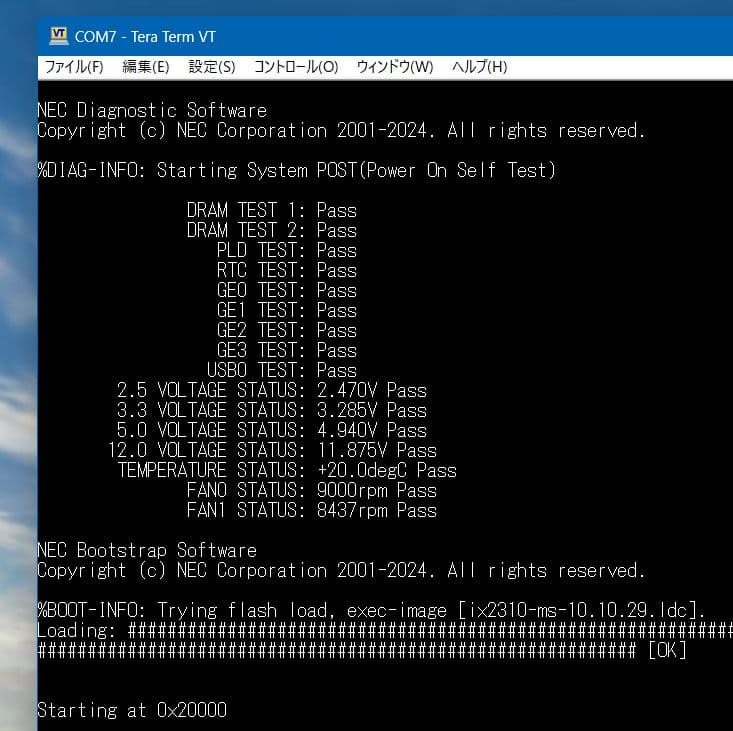
Task: Click the NEC Bootstrap Software line
Action: click(147, 551)
